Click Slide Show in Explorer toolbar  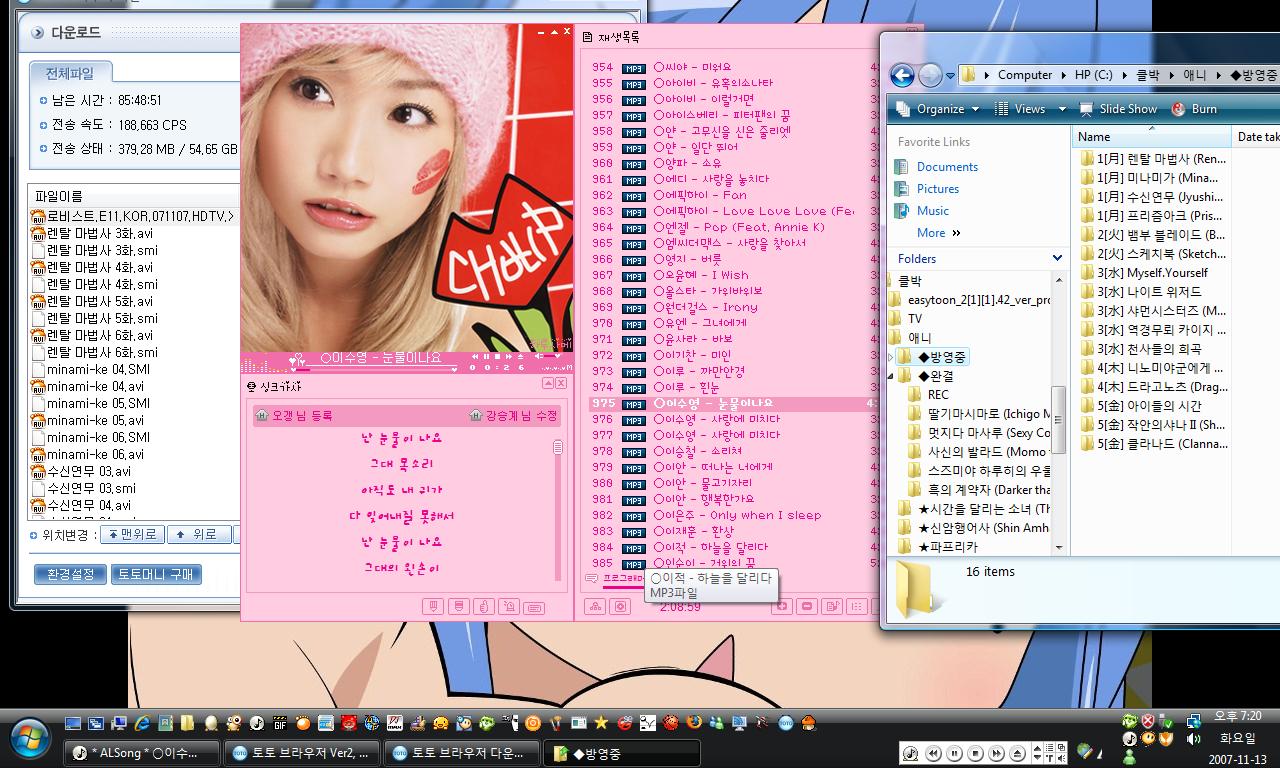coord(1118,109)
